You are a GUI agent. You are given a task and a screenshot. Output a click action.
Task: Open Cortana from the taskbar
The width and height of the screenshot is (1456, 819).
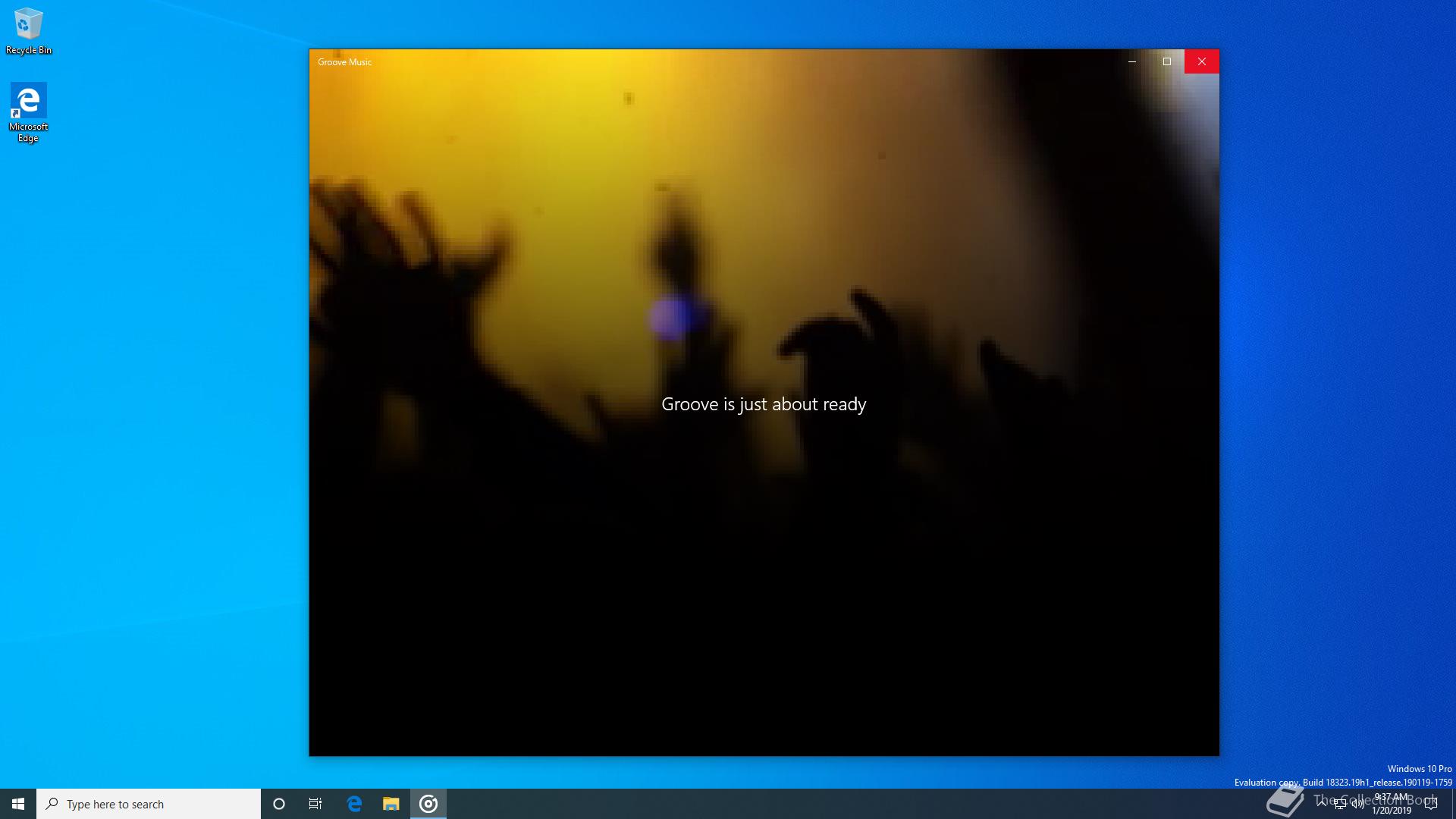(x=278, y=804)
